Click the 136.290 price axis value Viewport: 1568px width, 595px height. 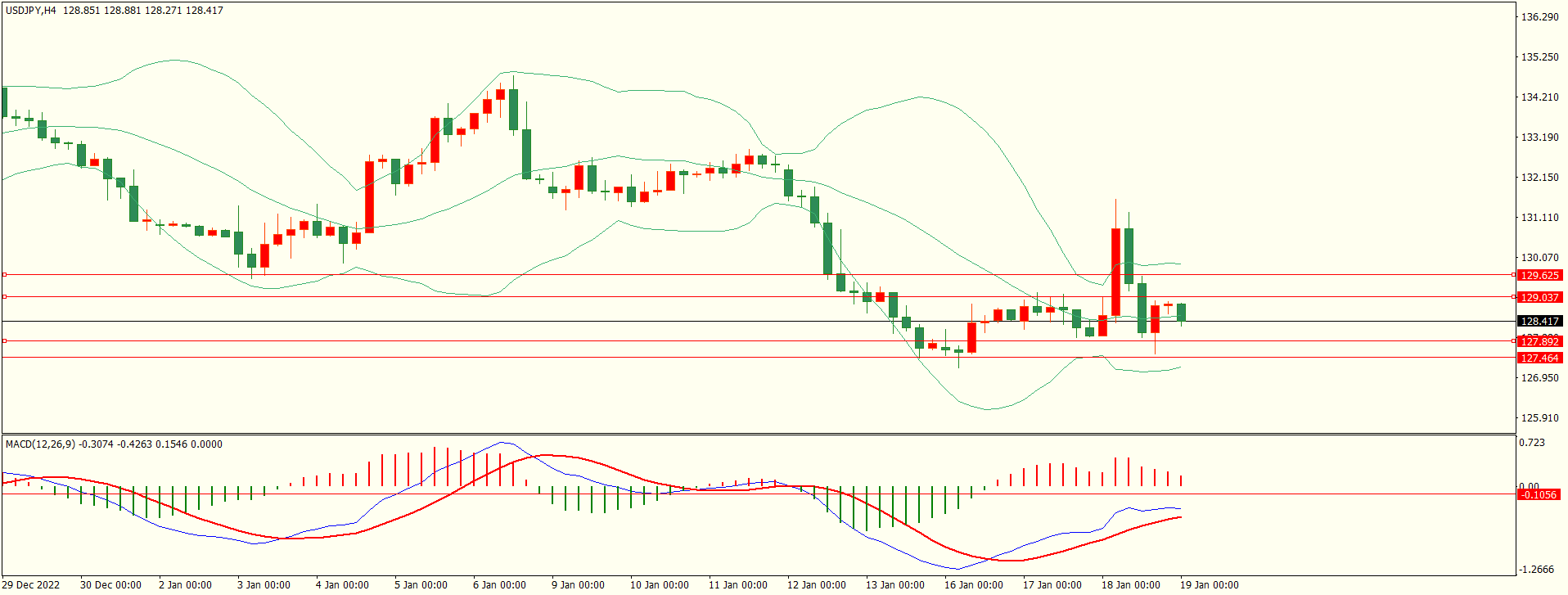pyautogui.click(x=1539, y=17)
